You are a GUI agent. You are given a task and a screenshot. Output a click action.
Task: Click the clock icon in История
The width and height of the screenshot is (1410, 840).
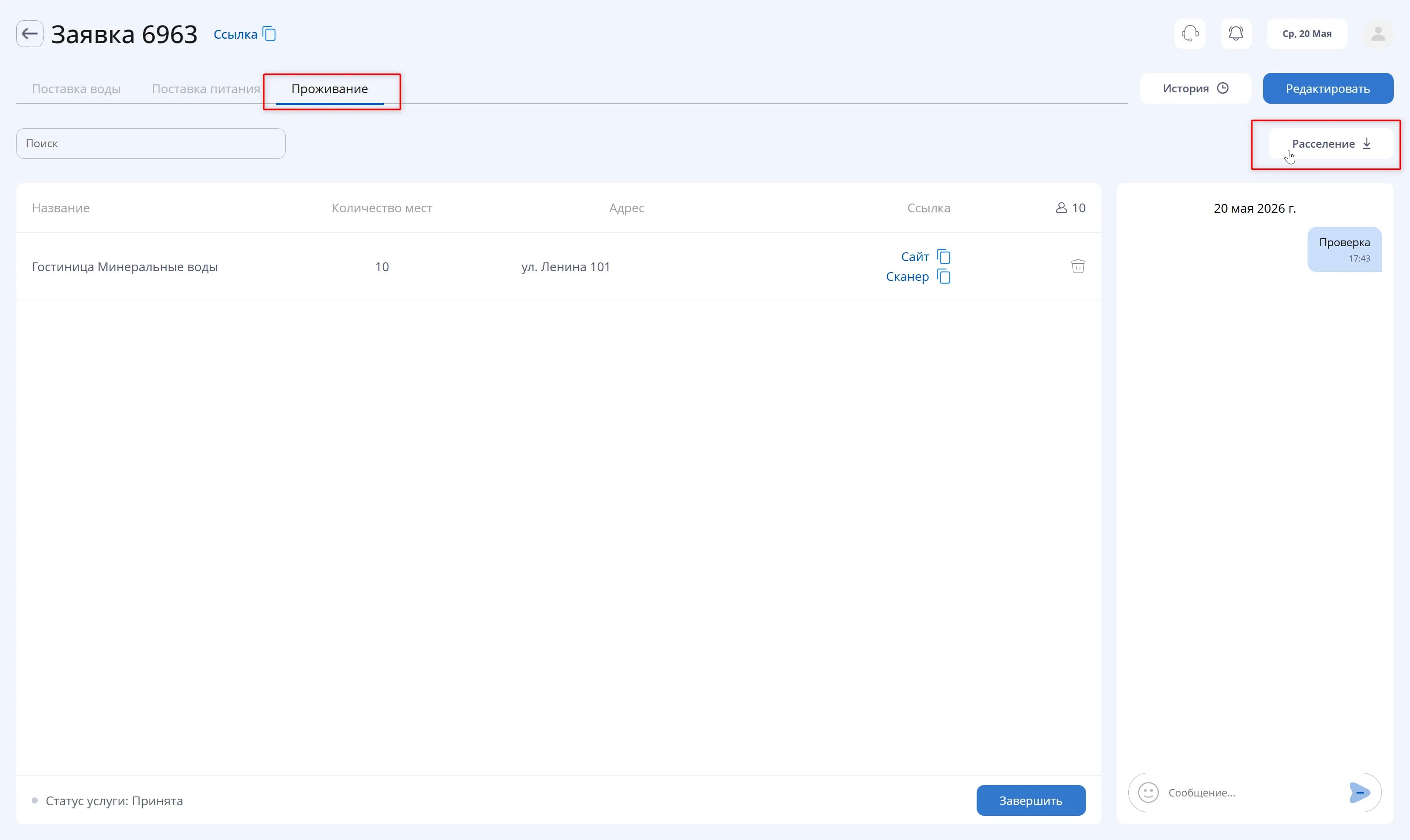coord(1222,88)
